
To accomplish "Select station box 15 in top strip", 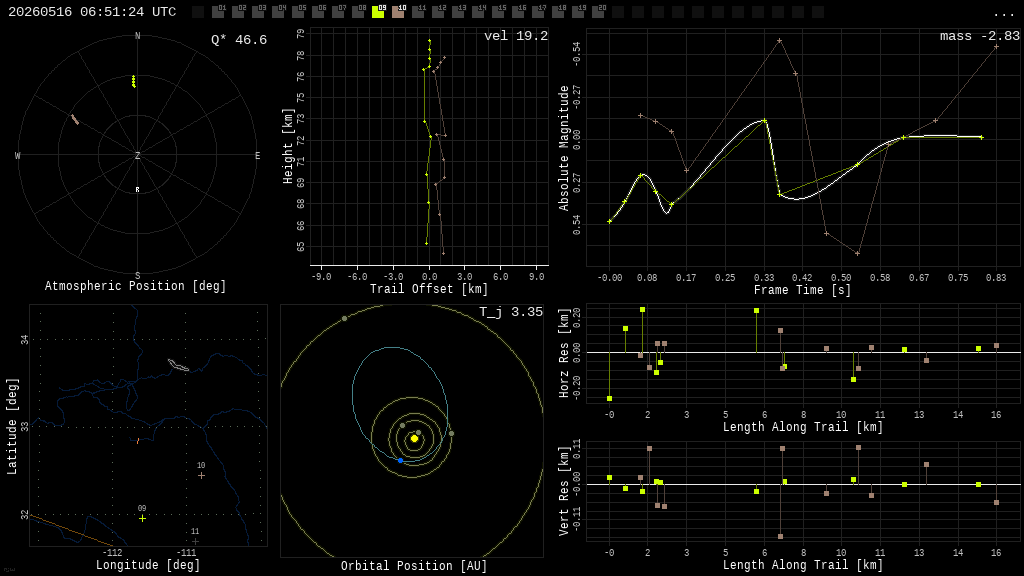I will point(498,12).
